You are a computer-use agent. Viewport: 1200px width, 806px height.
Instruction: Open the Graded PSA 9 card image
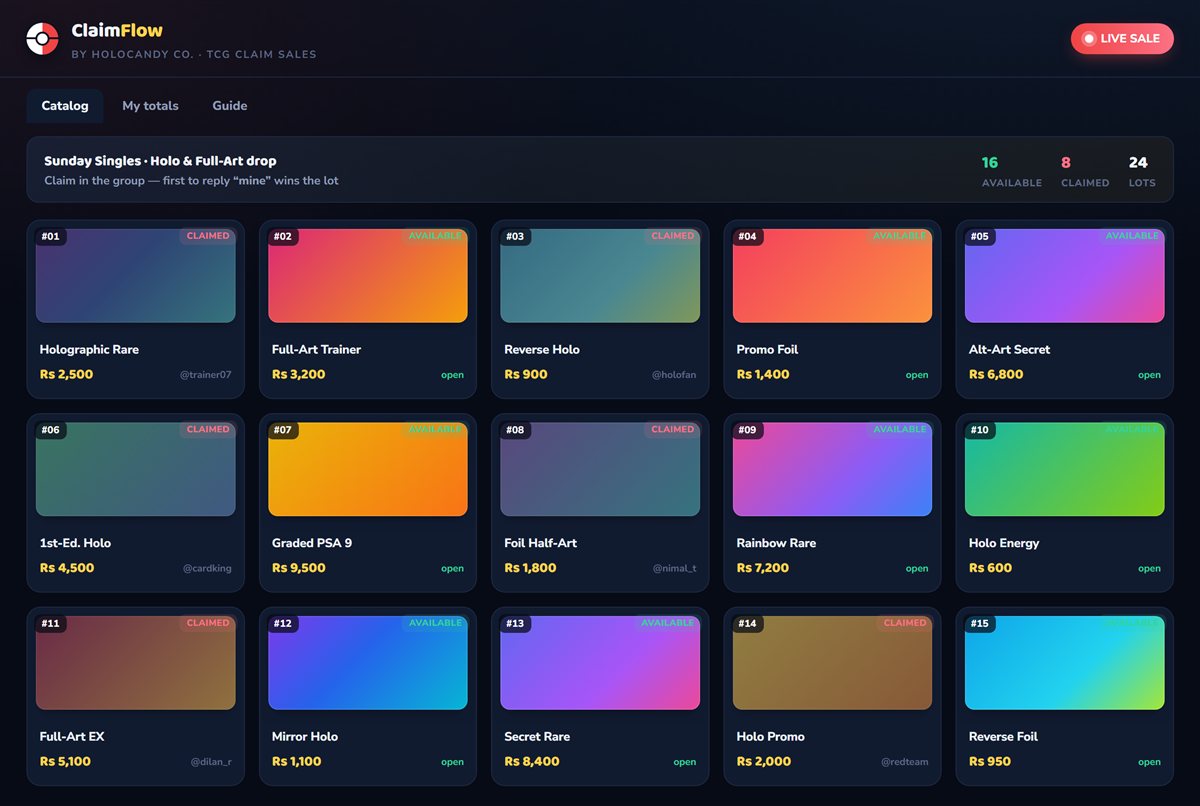click(x=368, y=469)
